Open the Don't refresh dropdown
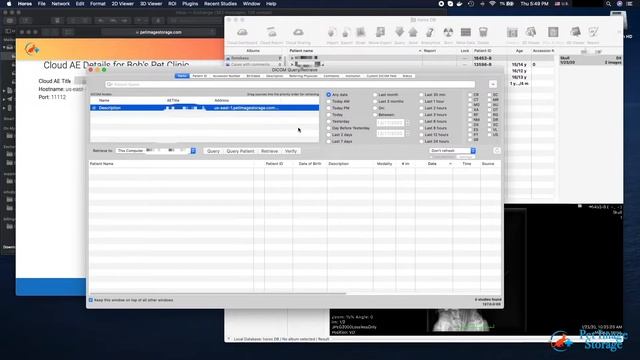This screenshot has width=640, height=360. click(x=452, y=151)
